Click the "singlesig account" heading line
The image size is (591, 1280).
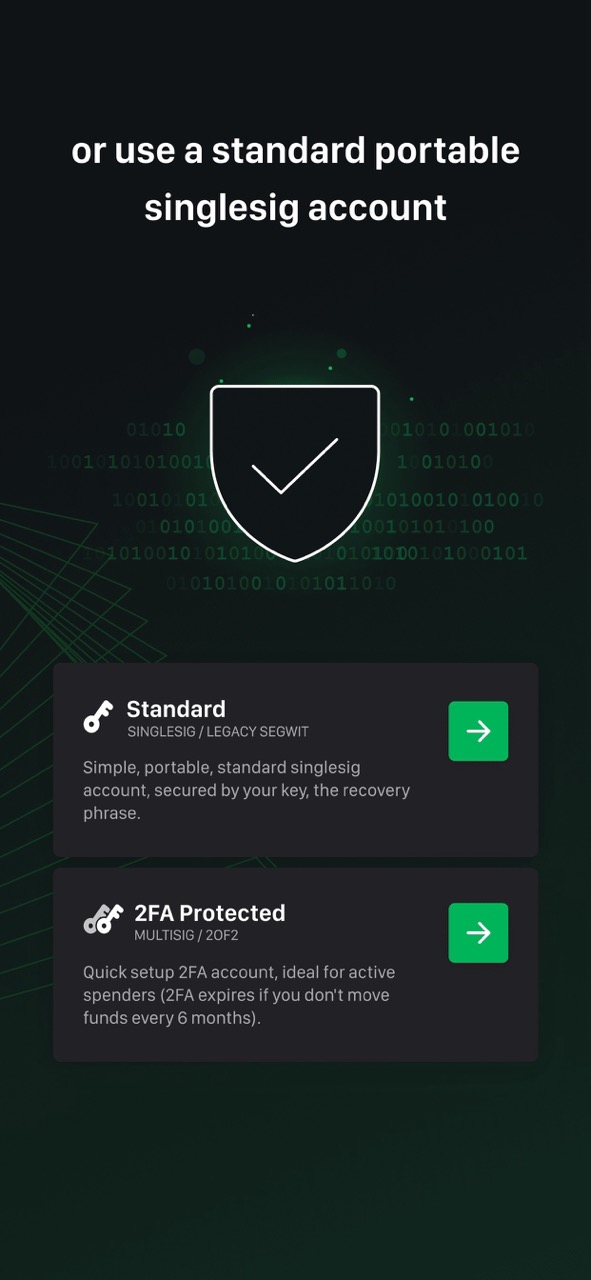point(295,208)
